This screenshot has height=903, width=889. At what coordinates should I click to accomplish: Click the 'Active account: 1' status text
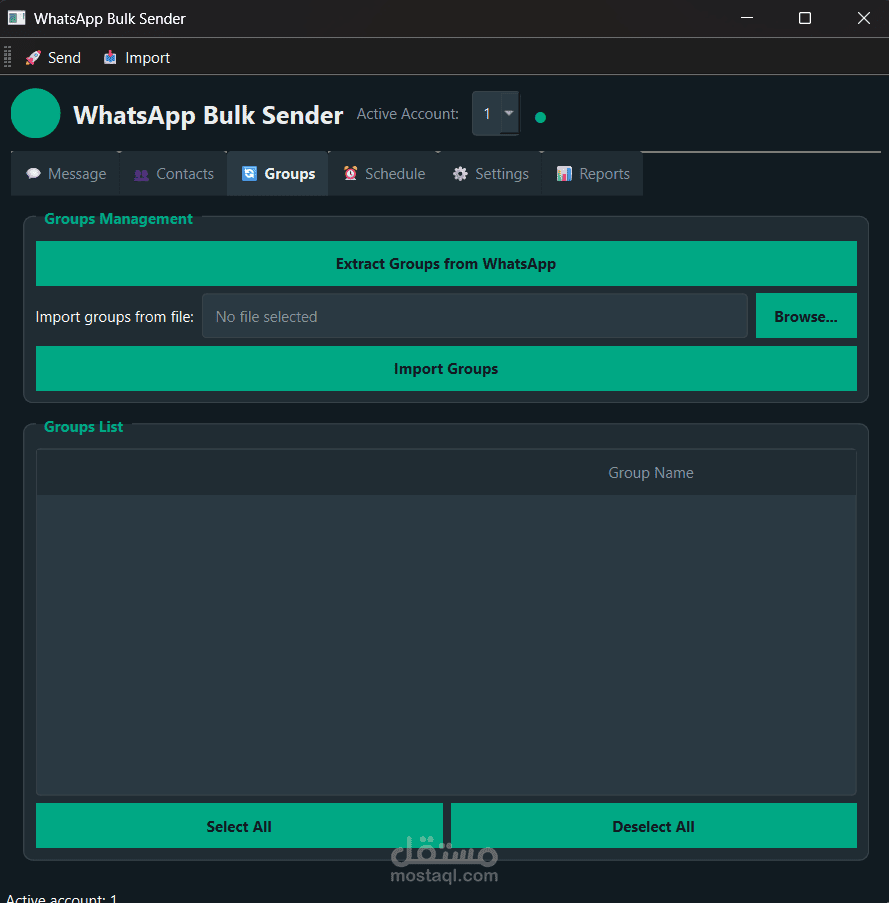61,898
